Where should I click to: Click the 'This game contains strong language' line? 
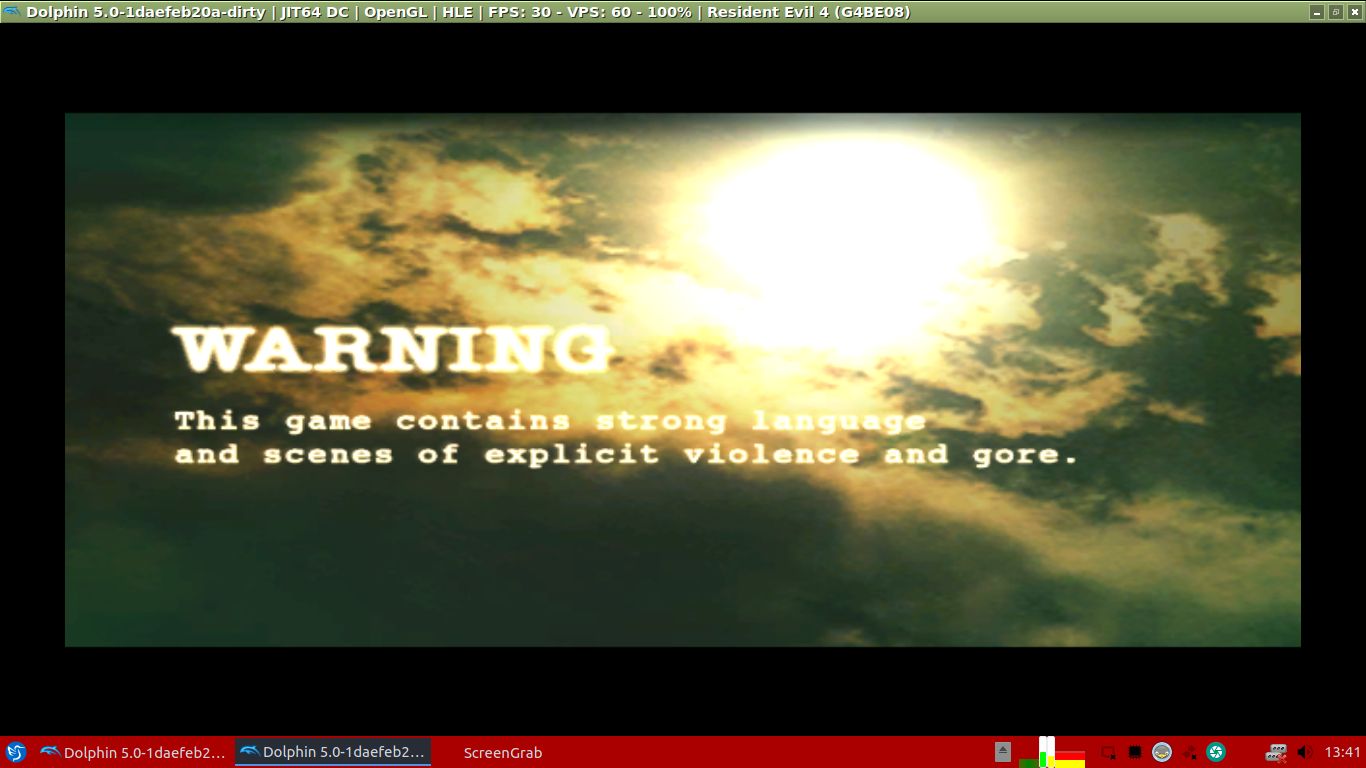(550, 421)
